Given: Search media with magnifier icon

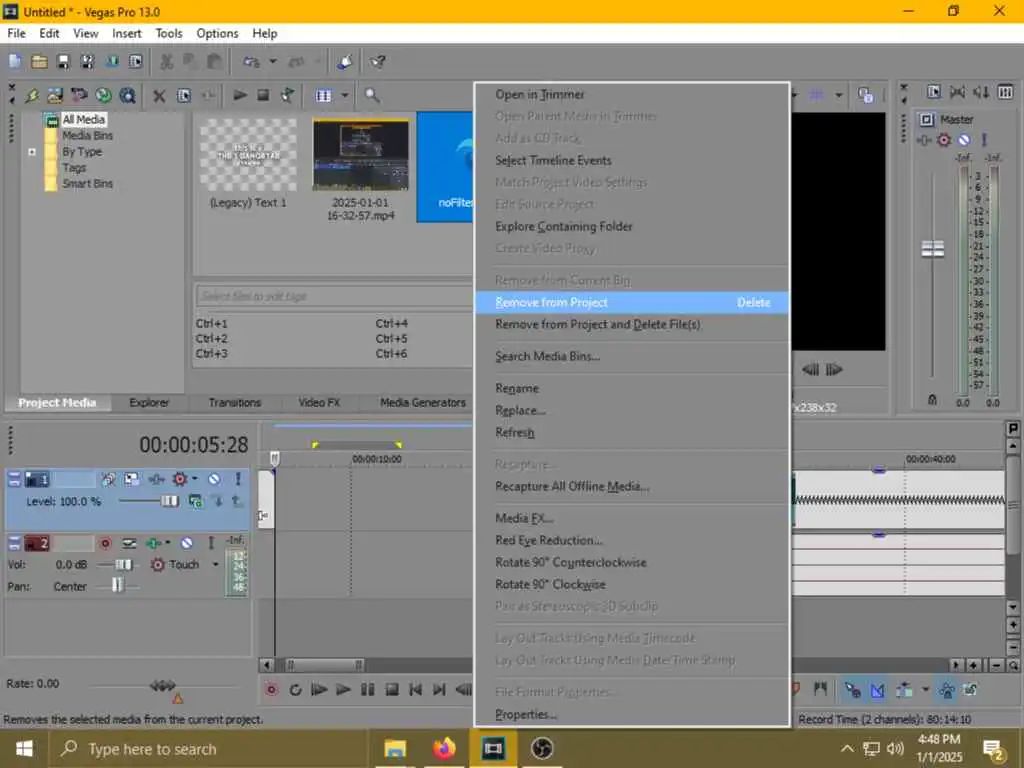Looking at the screenshot, I should point(372,96).
